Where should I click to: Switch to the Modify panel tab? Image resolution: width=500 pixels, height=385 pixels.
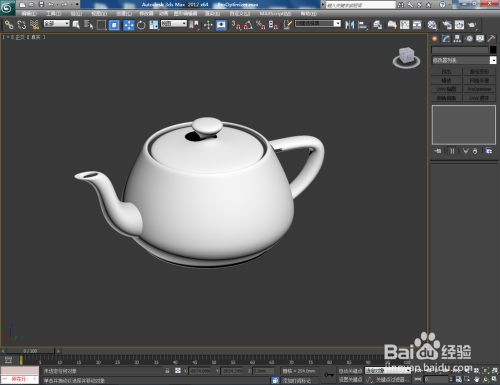[446, 39]
